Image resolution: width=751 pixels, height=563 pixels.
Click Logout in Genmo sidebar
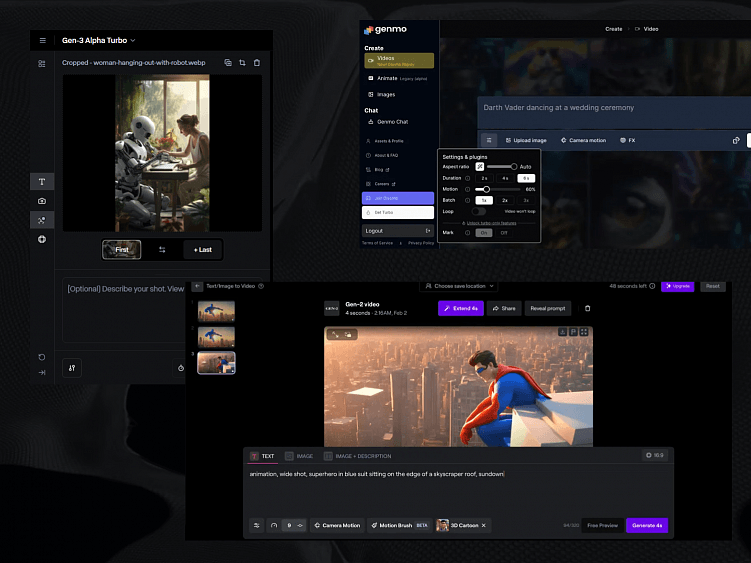(398, 231)
